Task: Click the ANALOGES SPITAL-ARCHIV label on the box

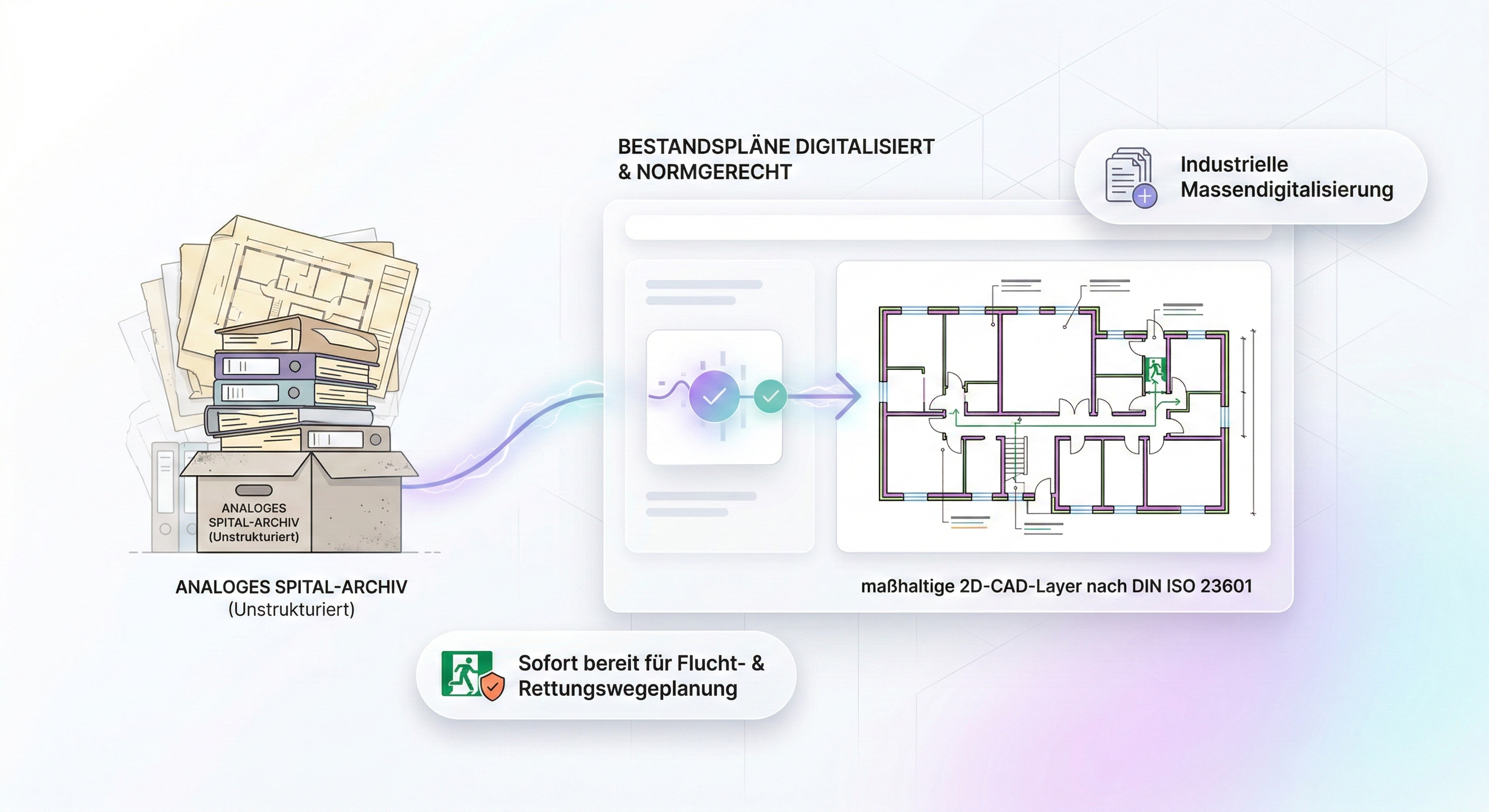Action: (x=254, y=522)
